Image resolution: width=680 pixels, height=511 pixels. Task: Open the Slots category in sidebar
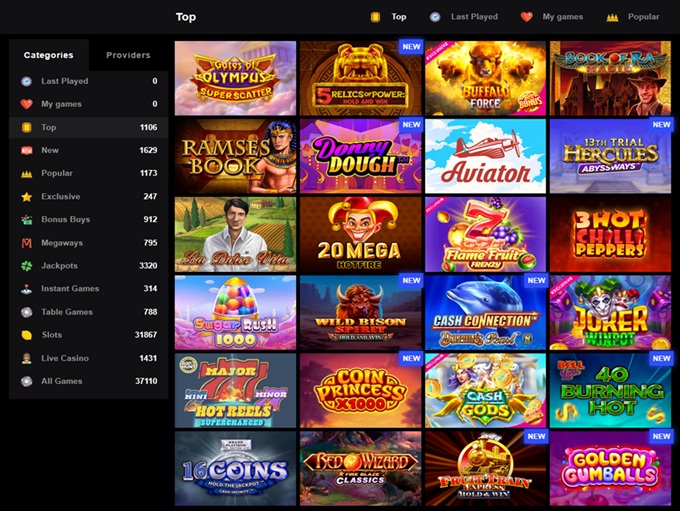[89, 335]
